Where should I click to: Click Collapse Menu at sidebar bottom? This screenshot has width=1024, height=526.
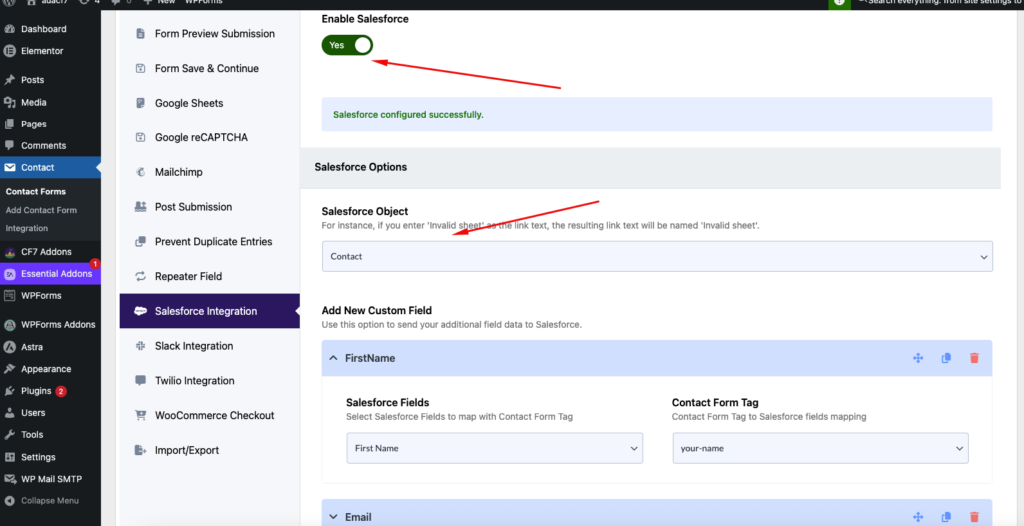pos(48,501)
